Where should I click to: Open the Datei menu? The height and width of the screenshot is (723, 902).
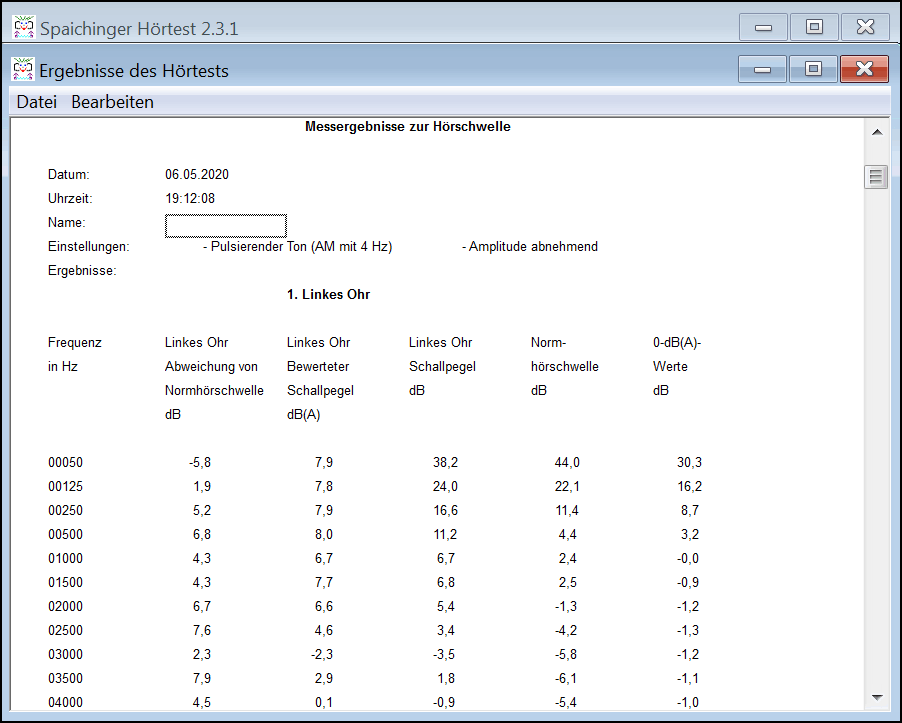(37, 102)
